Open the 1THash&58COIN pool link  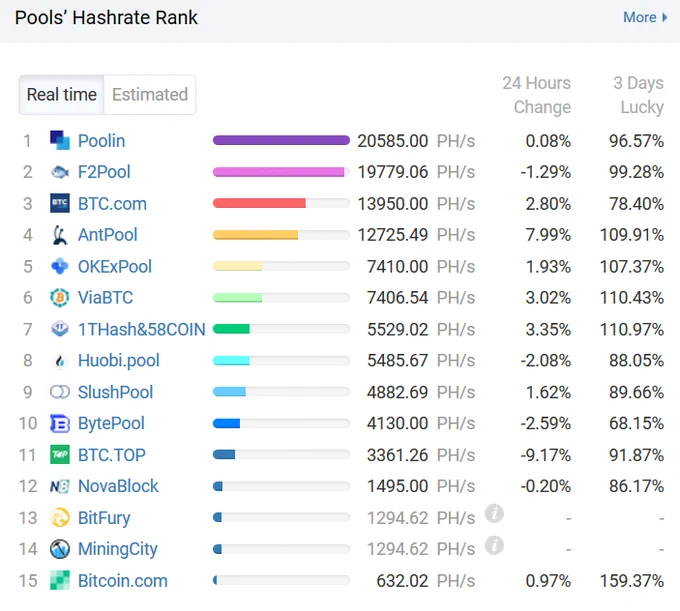(141, 329)
